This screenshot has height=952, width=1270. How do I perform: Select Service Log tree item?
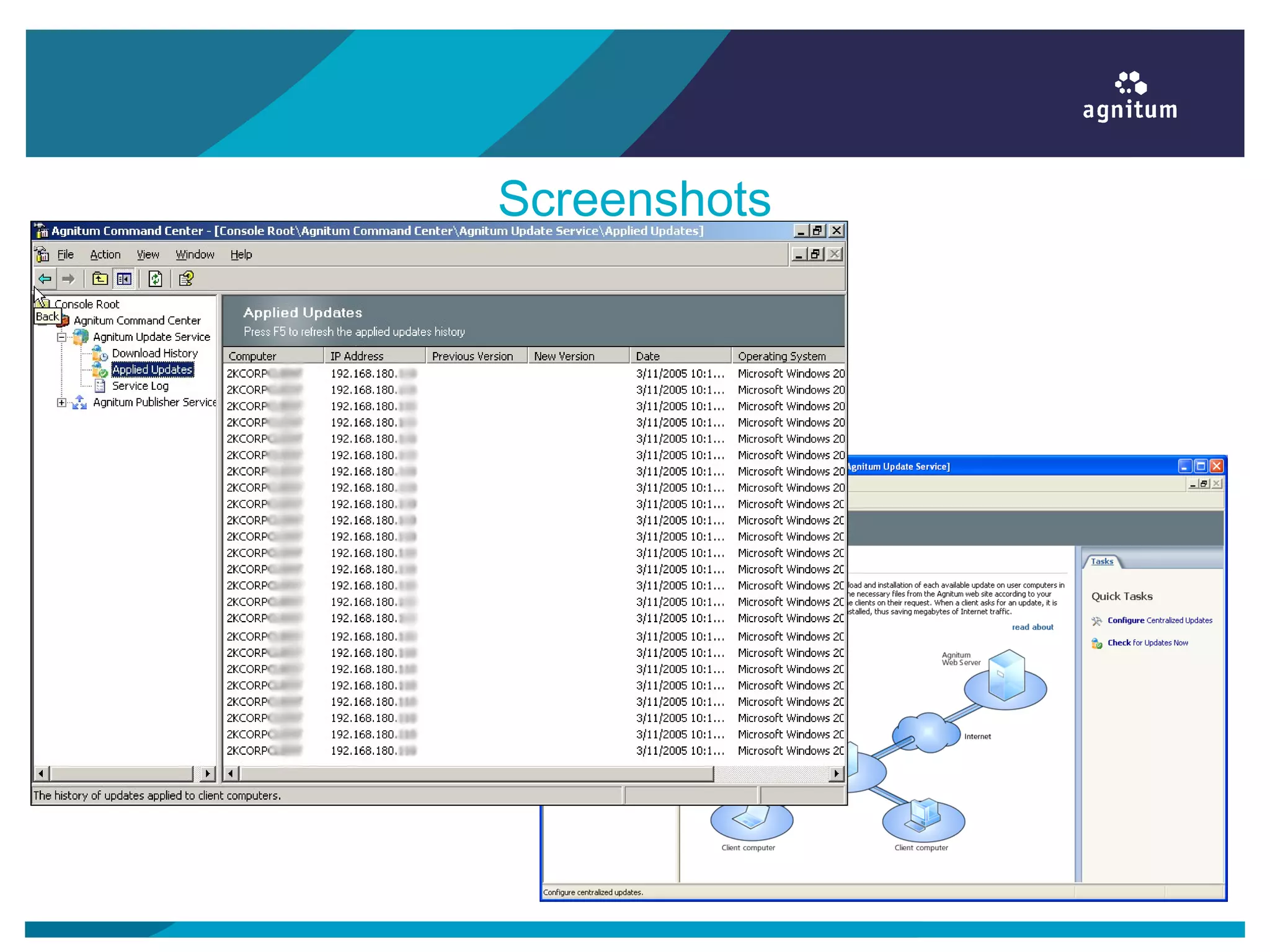(140, 386)
